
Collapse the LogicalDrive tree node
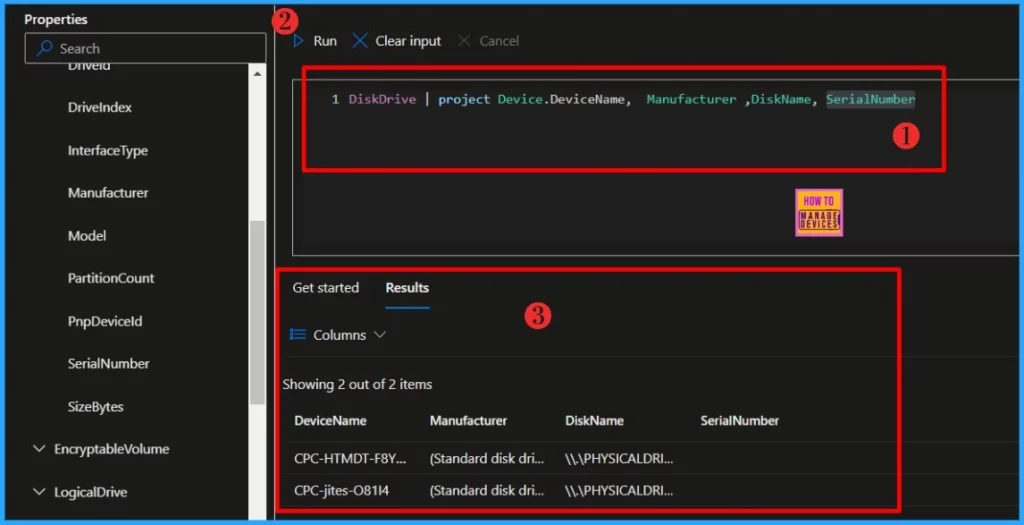39,492
